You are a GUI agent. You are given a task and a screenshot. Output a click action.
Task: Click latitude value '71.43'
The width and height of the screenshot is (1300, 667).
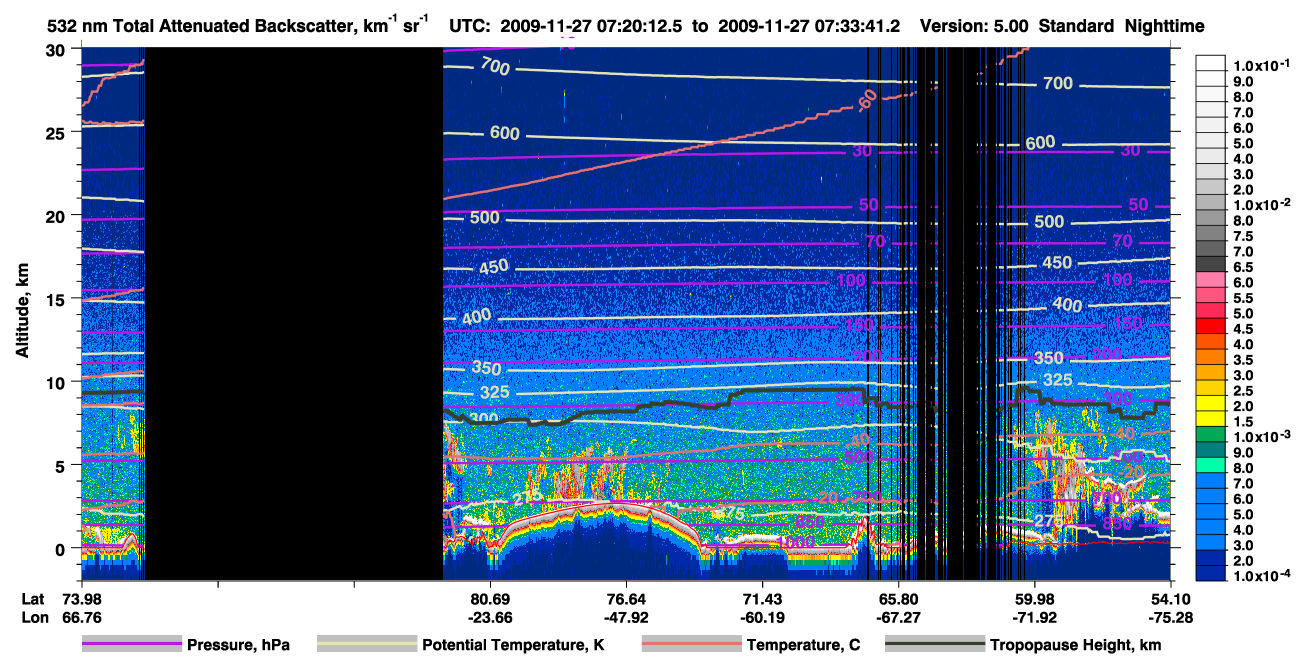pyautogui.click(x=762, y=598)
